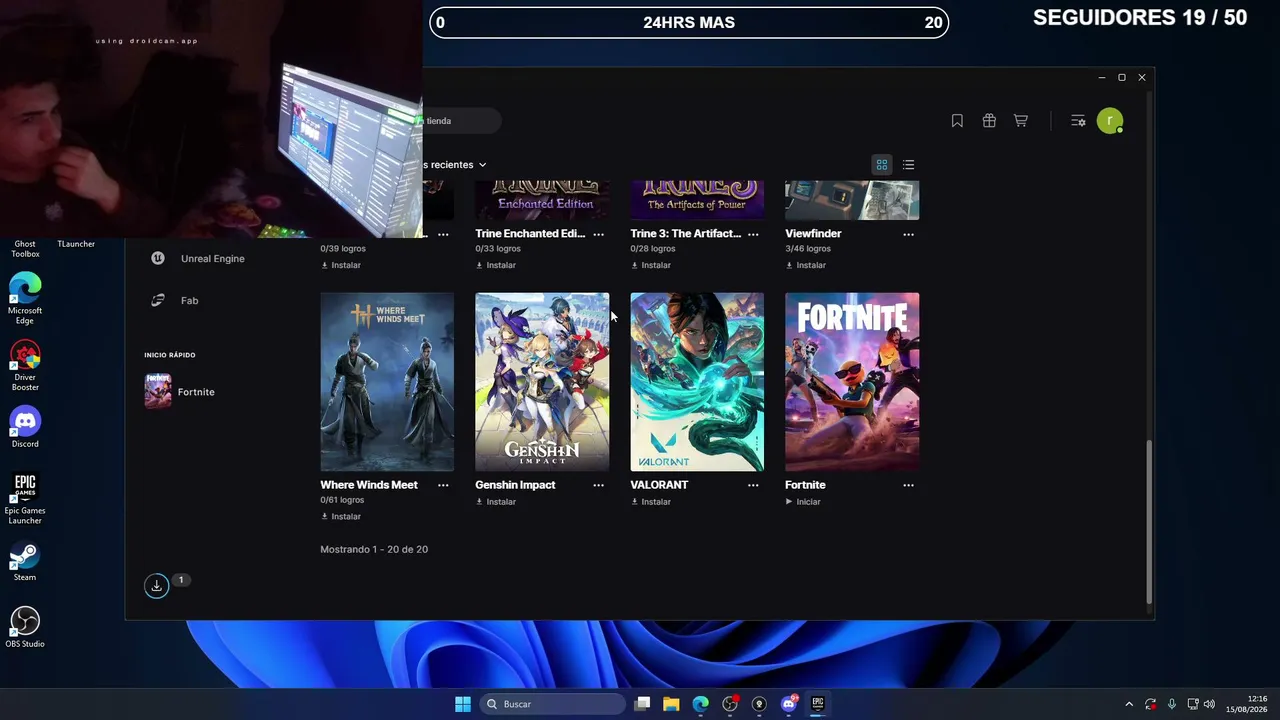Show hidden system tray icons
1280x720 pixels.
pos(1129,704)
